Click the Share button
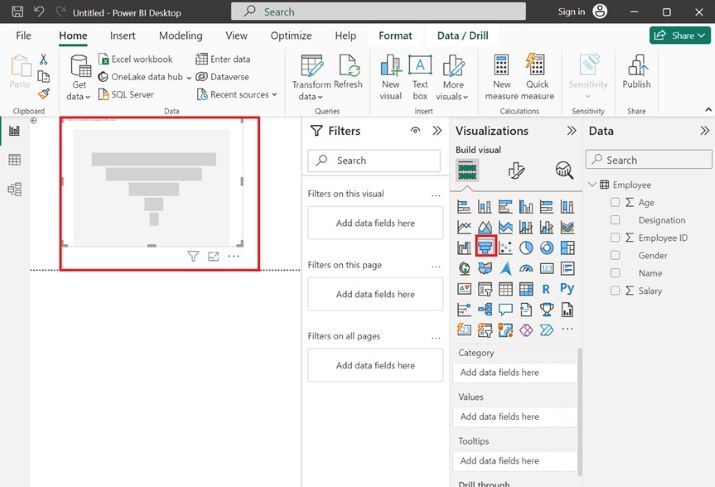 tap(680, 36)
